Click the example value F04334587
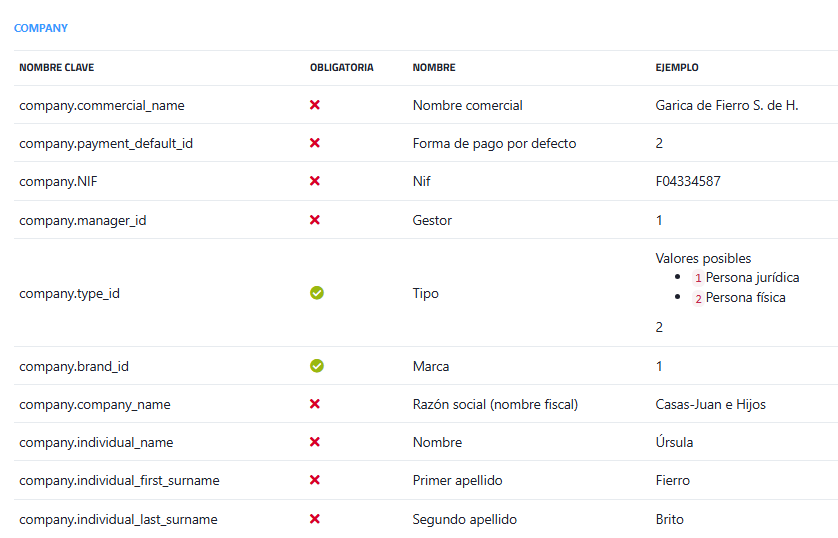Viewport: 838px width, 538px height. [x=688, y=182]
